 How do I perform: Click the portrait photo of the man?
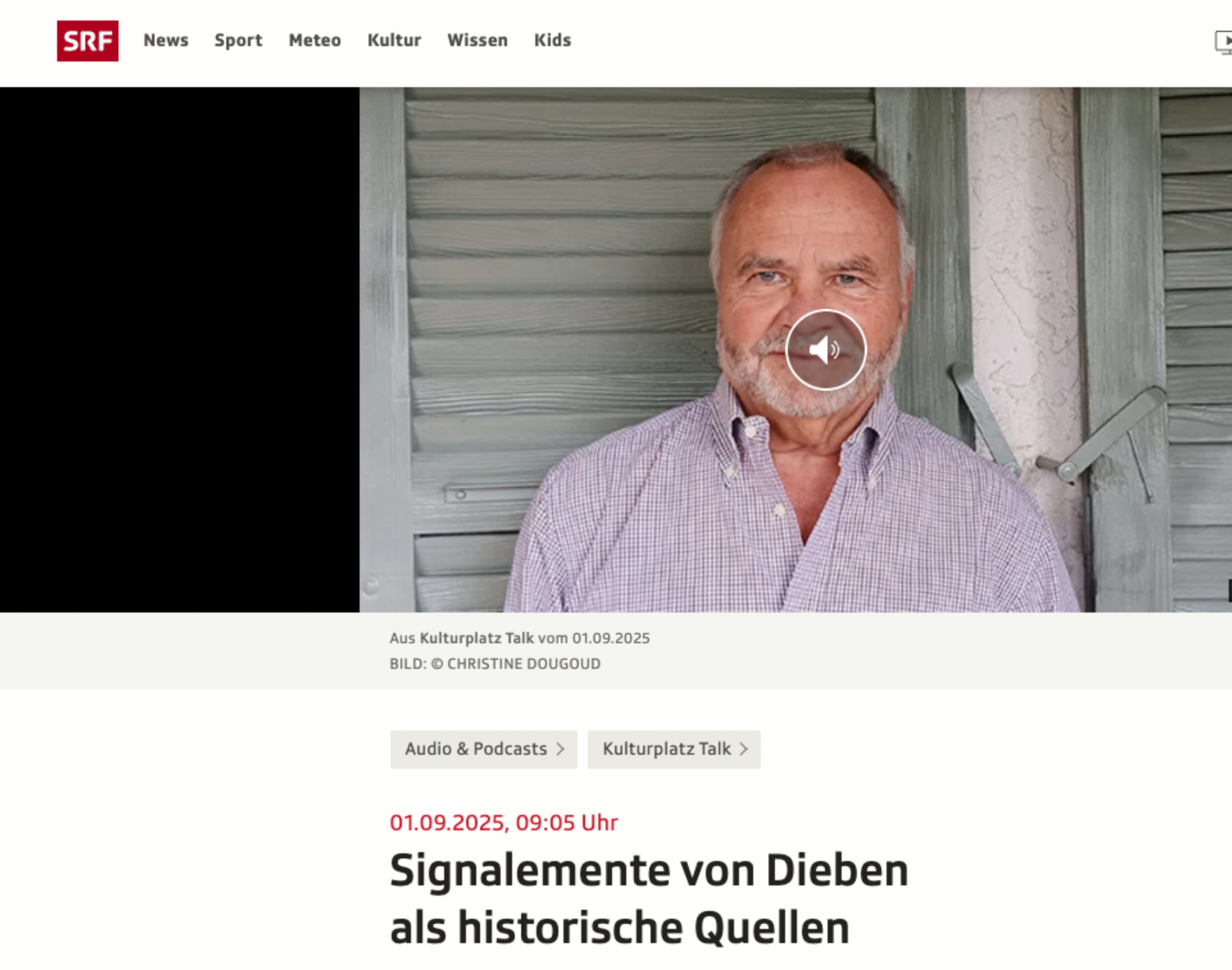[x=795, y=350]
